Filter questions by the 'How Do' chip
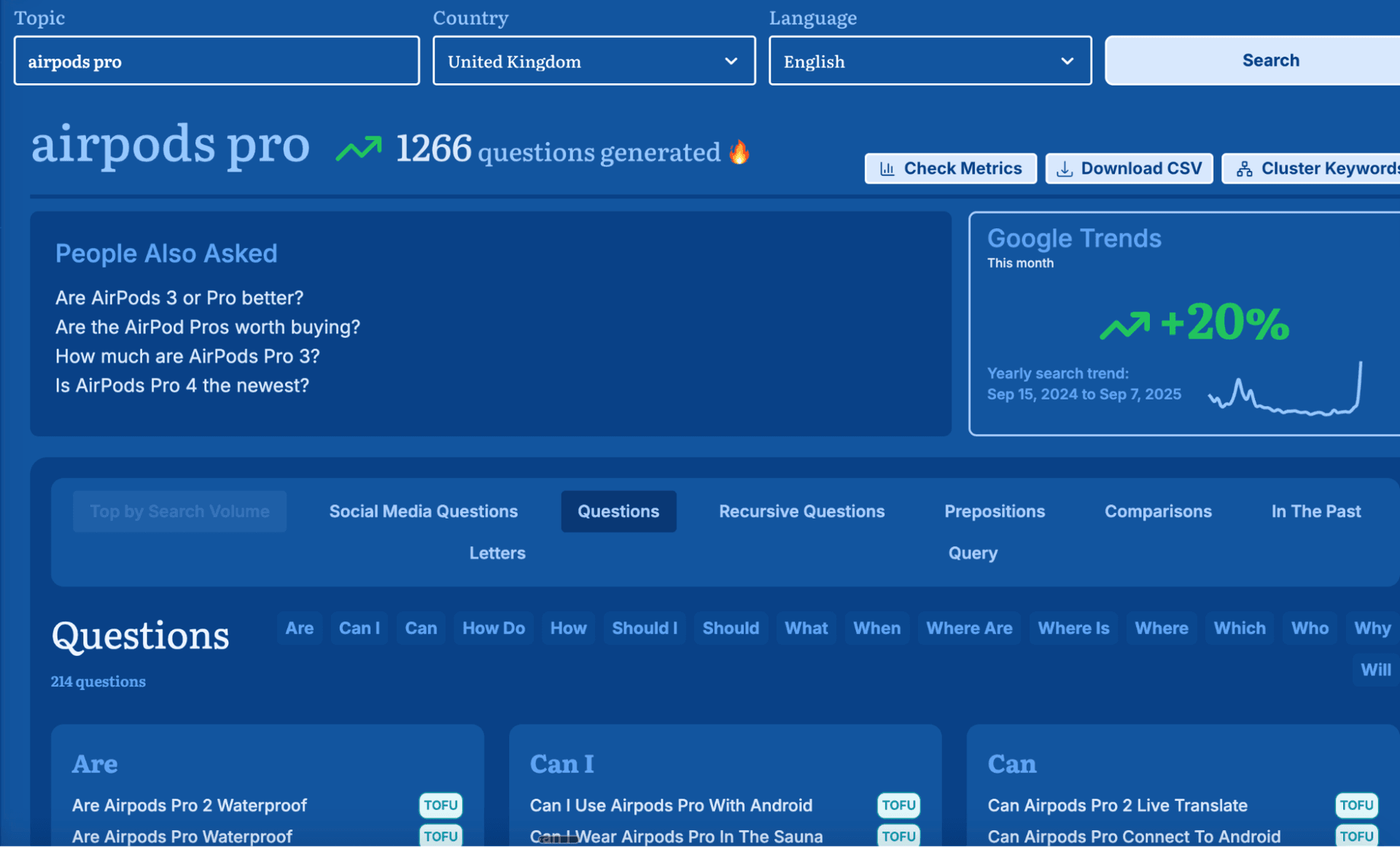1400x847 pixels. (x=494, y=628)
